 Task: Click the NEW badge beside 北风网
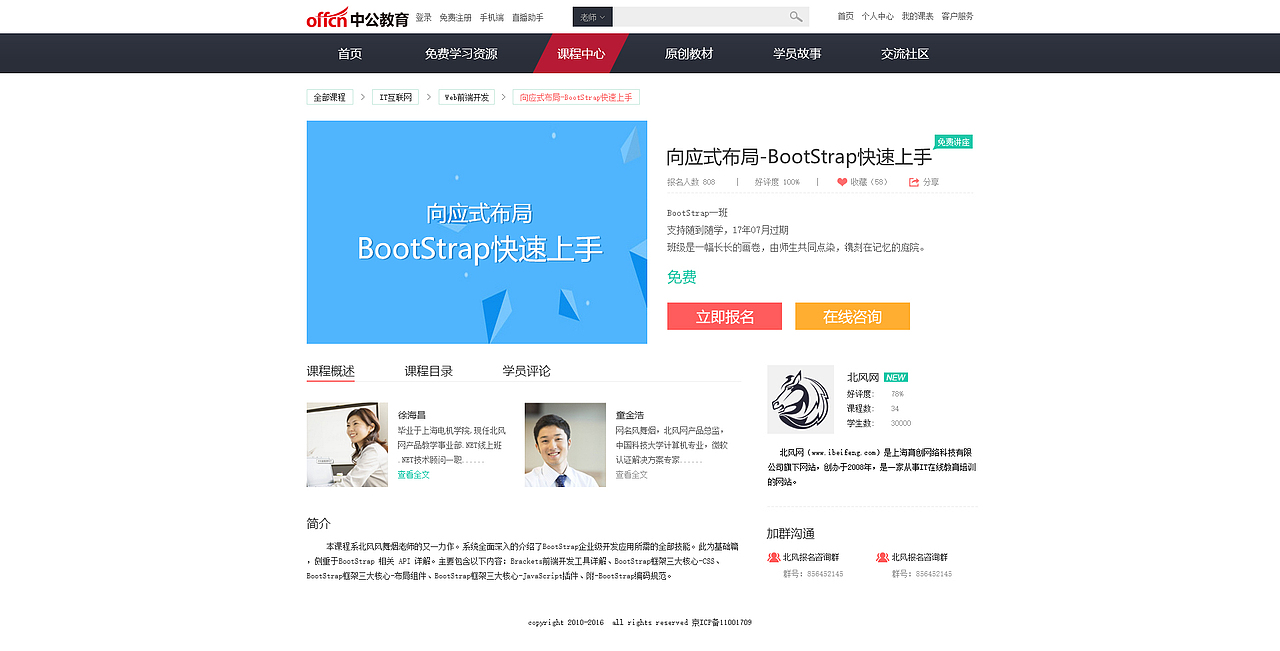(896, 377)
